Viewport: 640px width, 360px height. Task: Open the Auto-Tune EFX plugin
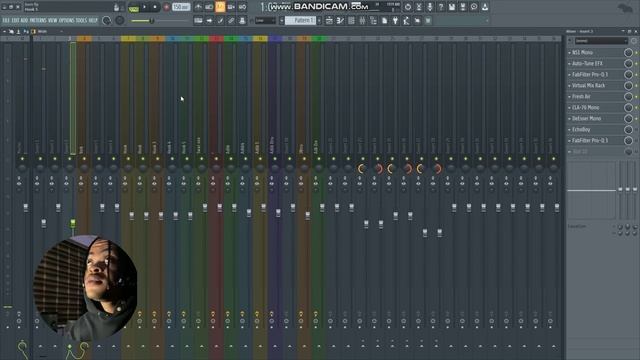[587, 64]
